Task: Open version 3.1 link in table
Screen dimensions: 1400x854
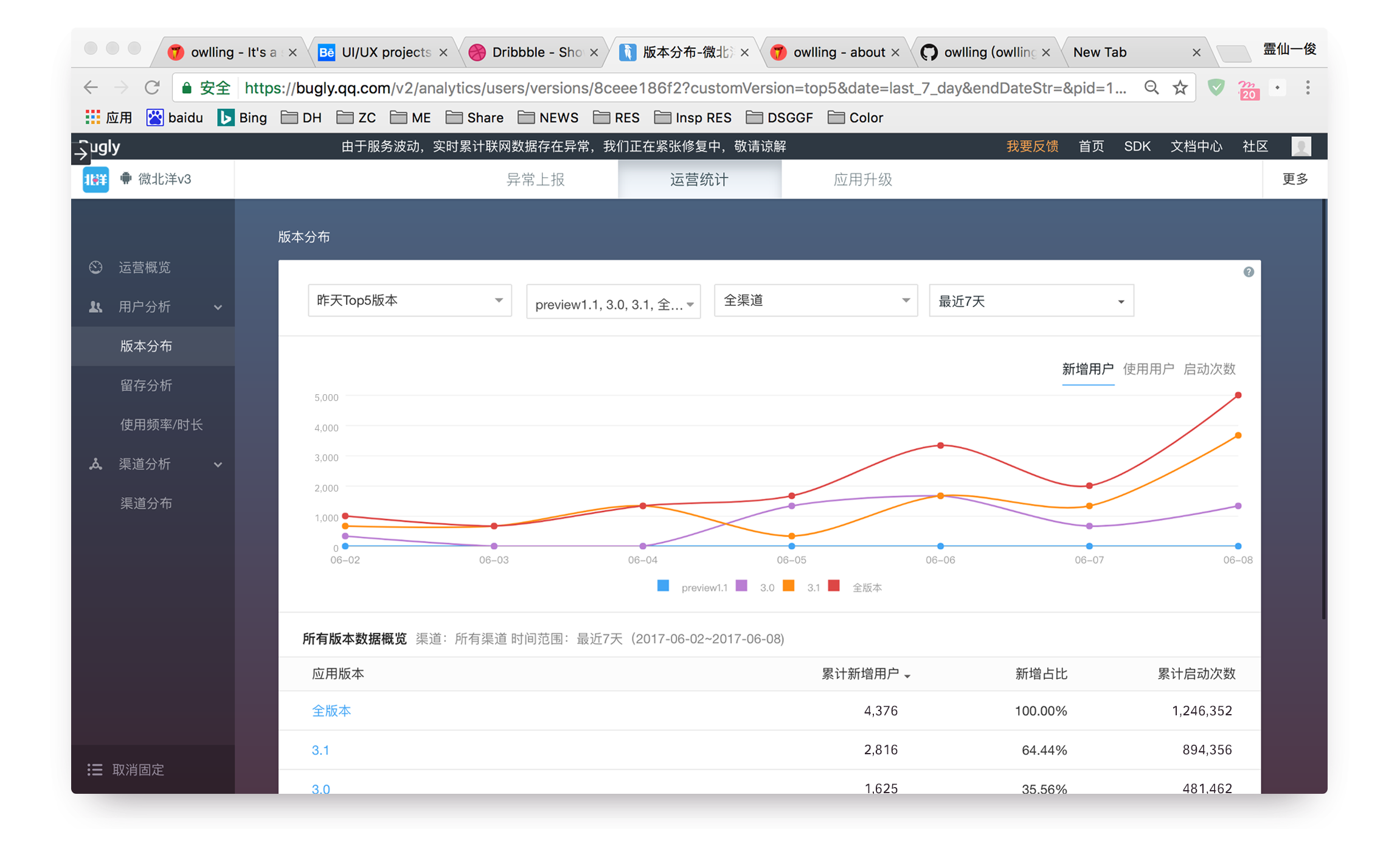Action: [x=320, y=750]
